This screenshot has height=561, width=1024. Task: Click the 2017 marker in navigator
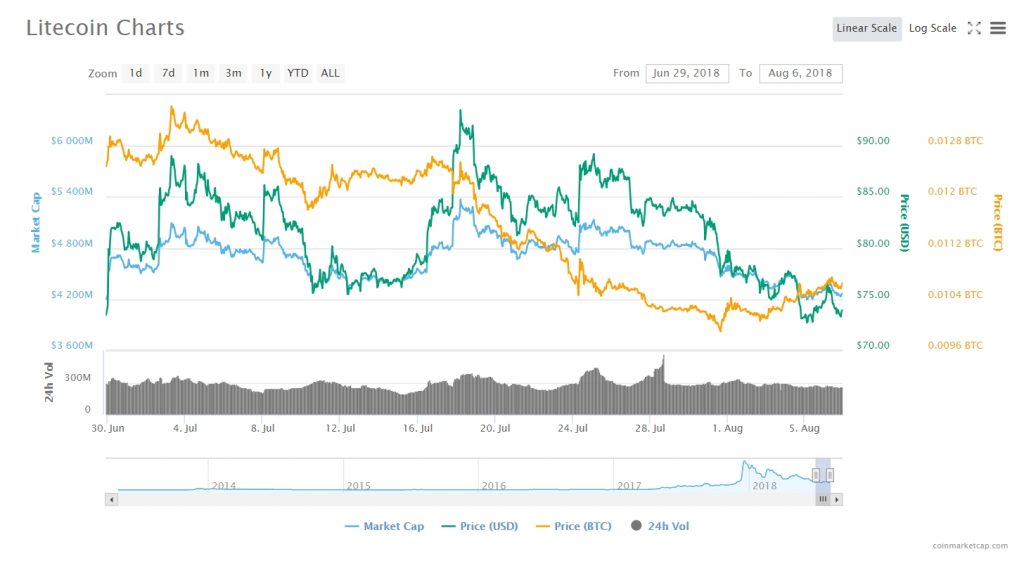point(629,486)
